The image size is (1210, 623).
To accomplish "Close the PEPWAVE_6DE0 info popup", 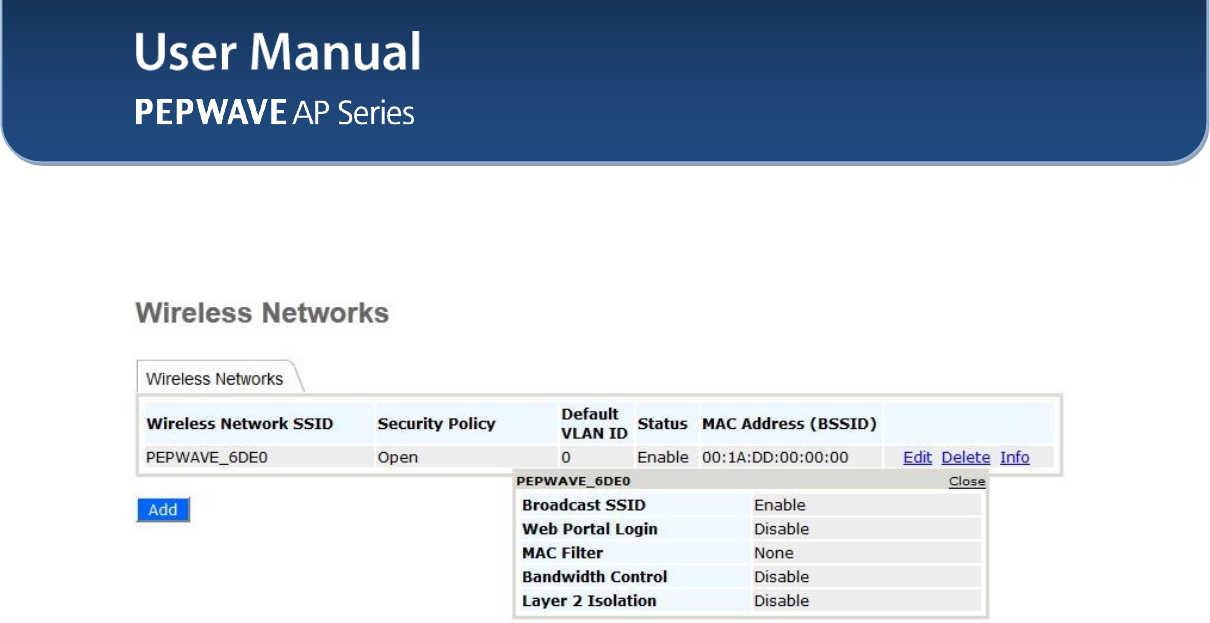I will (967, 481).
